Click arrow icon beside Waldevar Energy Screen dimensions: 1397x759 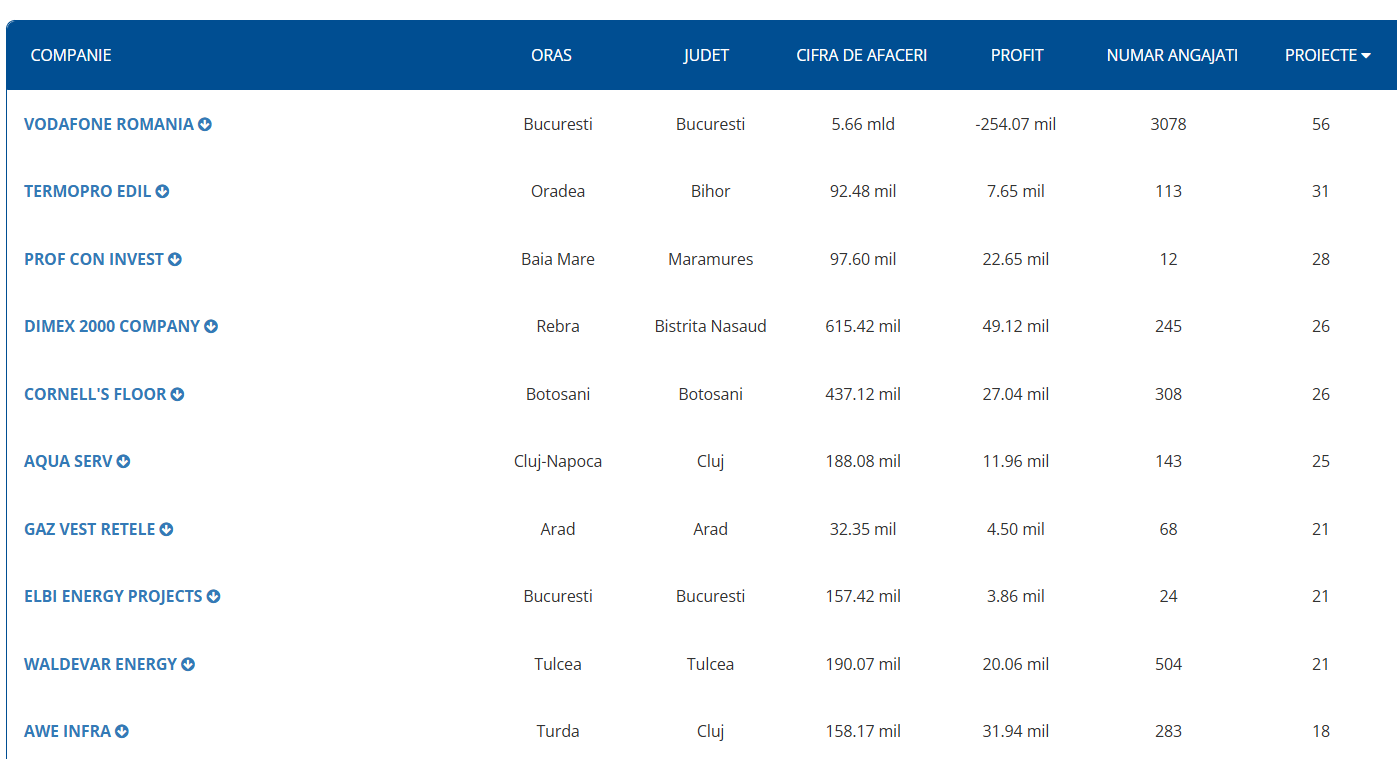click(x=188, y=664)
